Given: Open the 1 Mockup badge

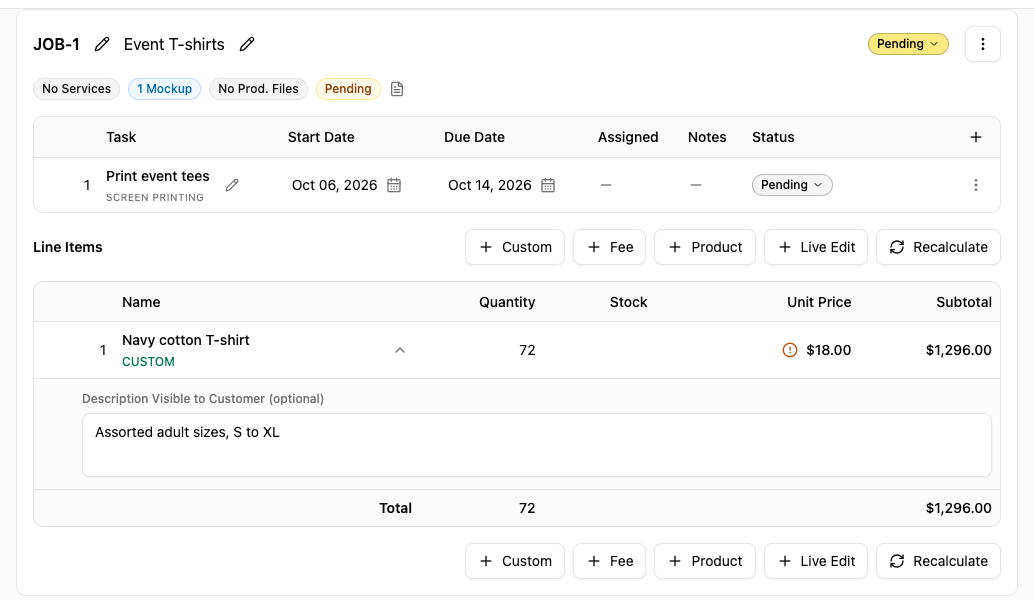Looking at the screenshot, I should click(x=164, y=89).
